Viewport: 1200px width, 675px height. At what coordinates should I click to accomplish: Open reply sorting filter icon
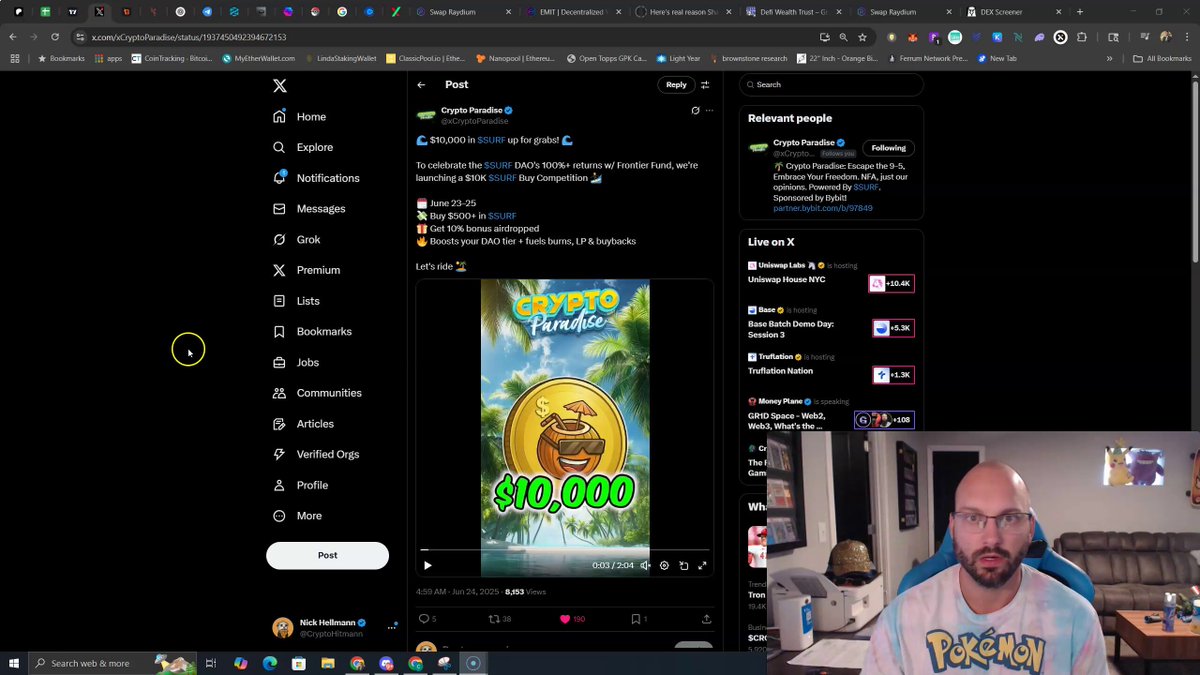(705, 85)
